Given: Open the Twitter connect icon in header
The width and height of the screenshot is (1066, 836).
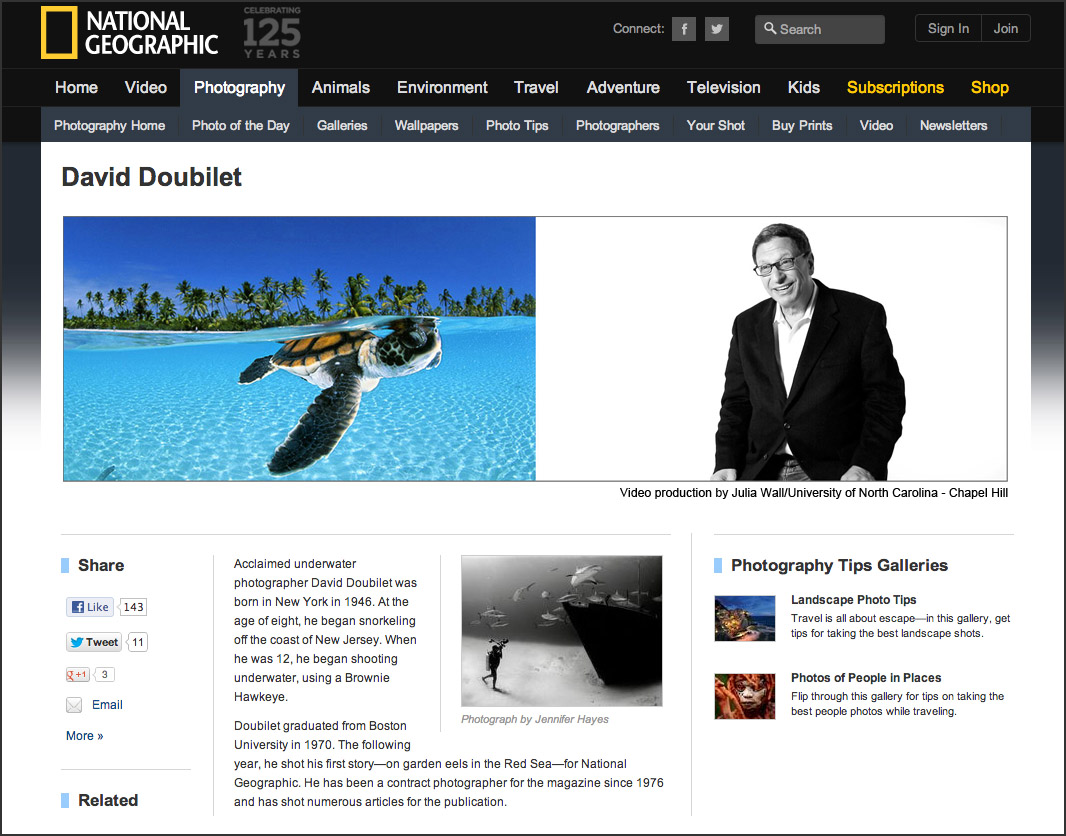Looking at the screenshot, I should pos(717,29).
